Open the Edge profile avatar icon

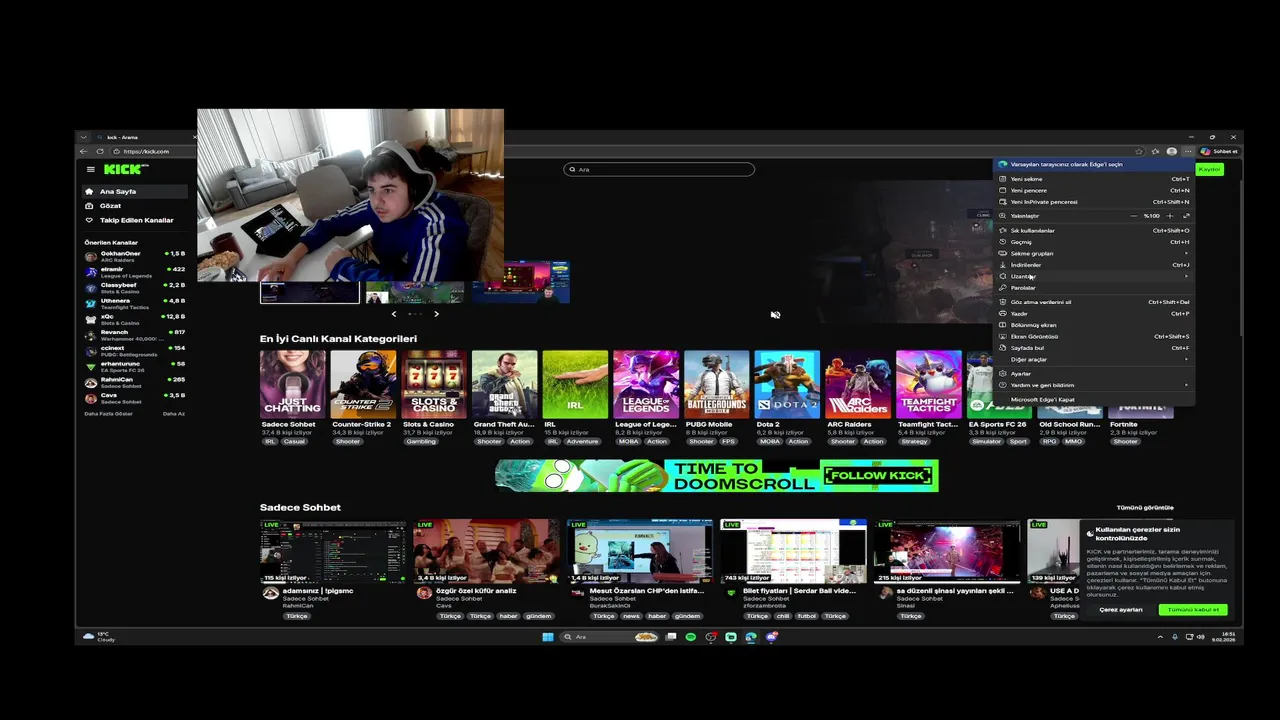tap(1172, 151)
